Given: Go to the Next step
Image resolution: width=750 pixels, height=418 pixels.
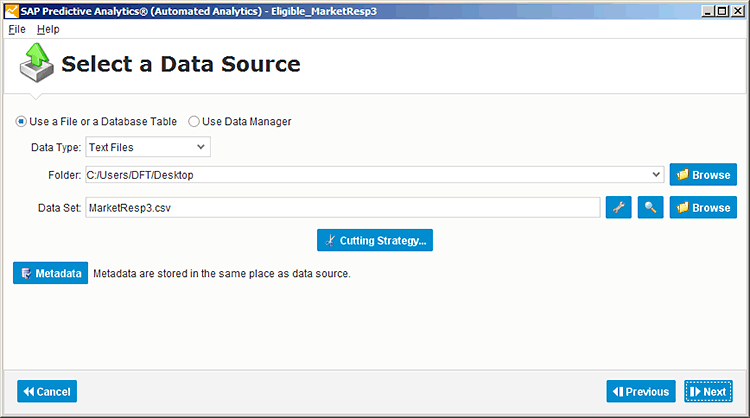Looking at the screenshot, I should (708, 391).
